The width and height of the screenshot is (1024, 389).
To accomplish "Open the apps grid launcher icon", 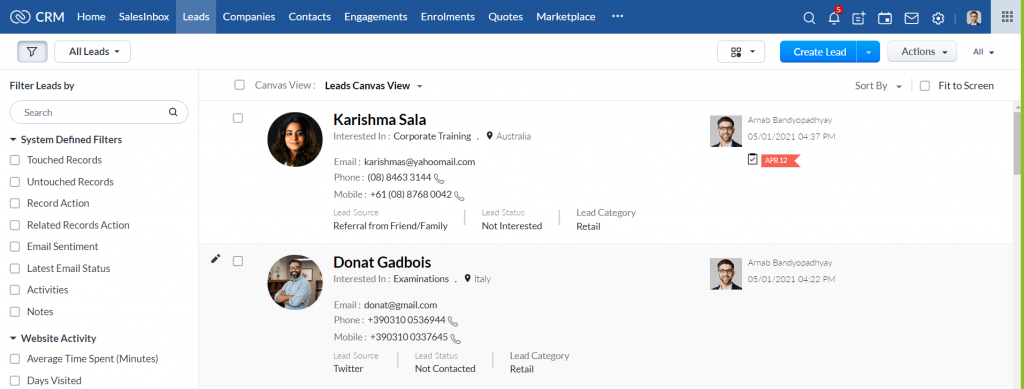I will click(1008, 17).
